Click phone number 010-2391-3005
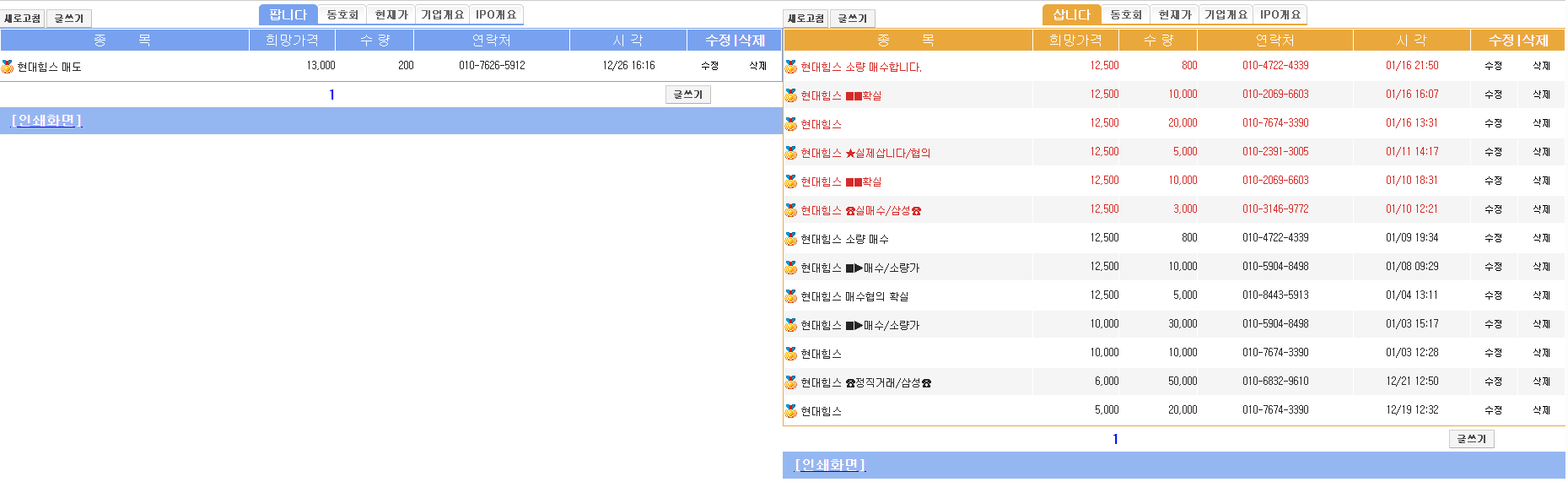 tap(1275, 152)
